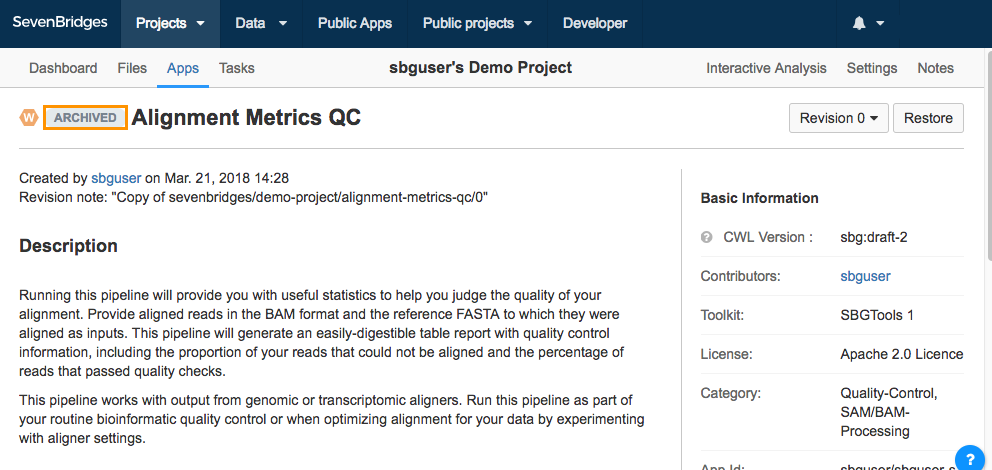Open the Developer menu item
This screenshot has width=992, height=470.
point(595,24)
